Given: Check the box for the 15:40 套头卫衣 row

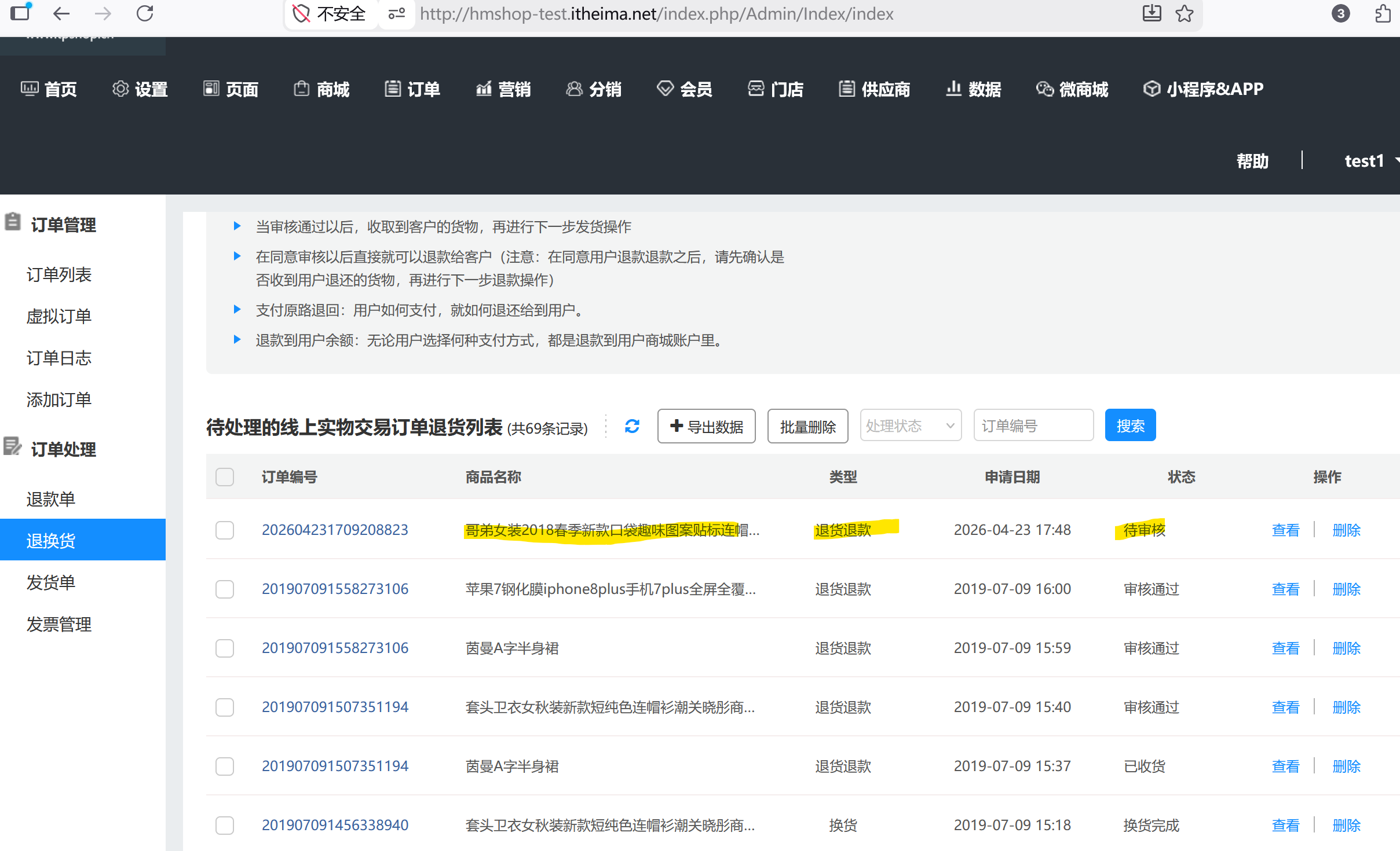Looking at the screenshot, I should pos(225,707).
